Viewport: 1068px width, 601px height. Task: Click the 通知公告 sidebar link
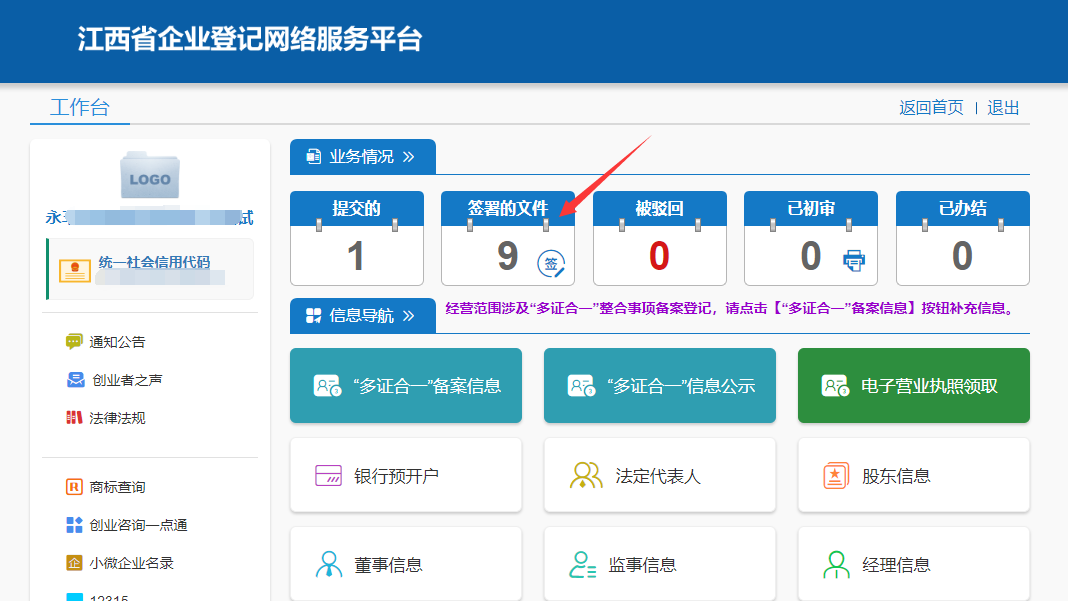point(117,342)
